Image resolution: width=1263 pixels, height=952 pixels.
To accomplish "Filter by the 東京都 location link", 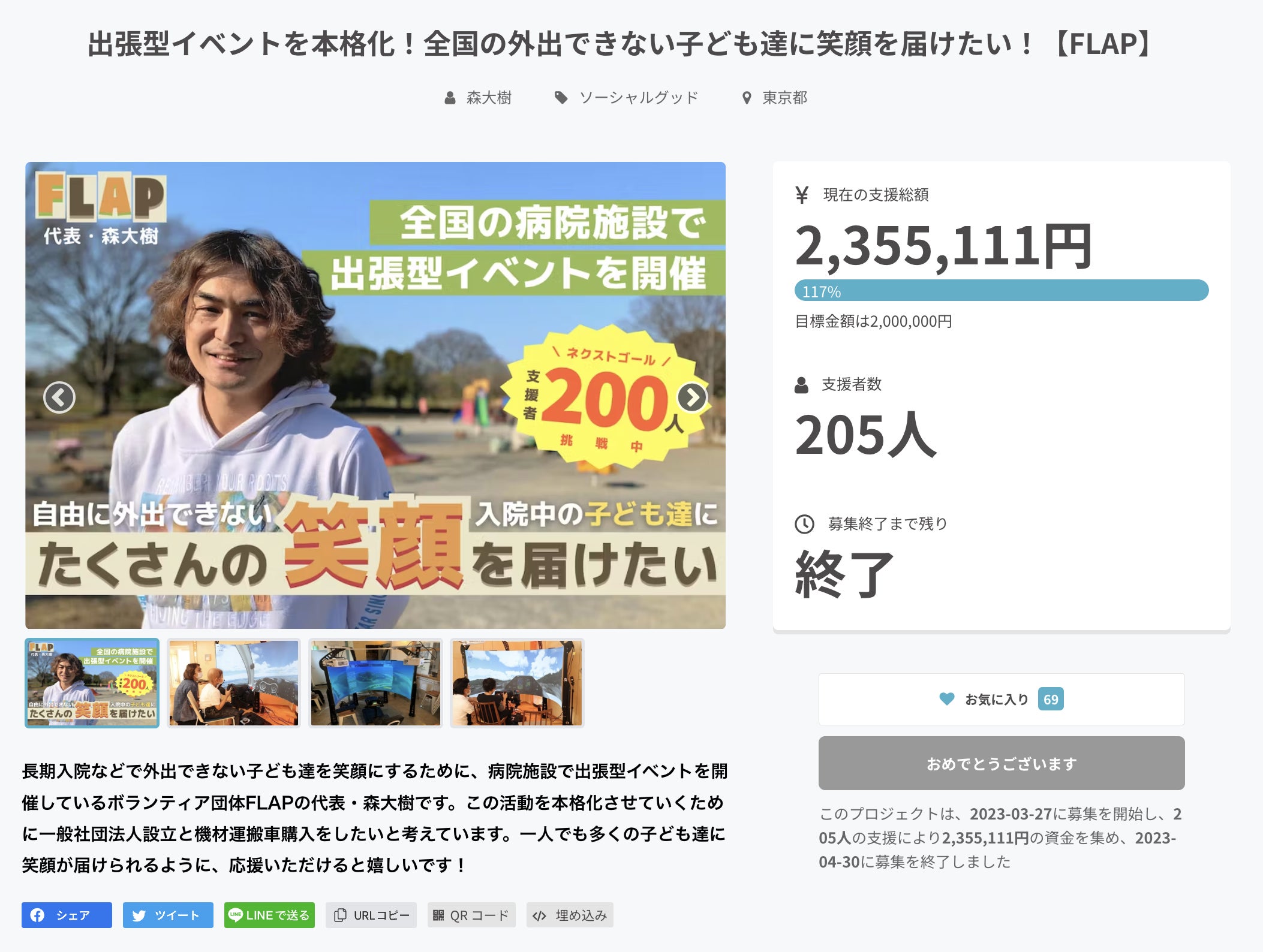I will (x=784, y=98).
